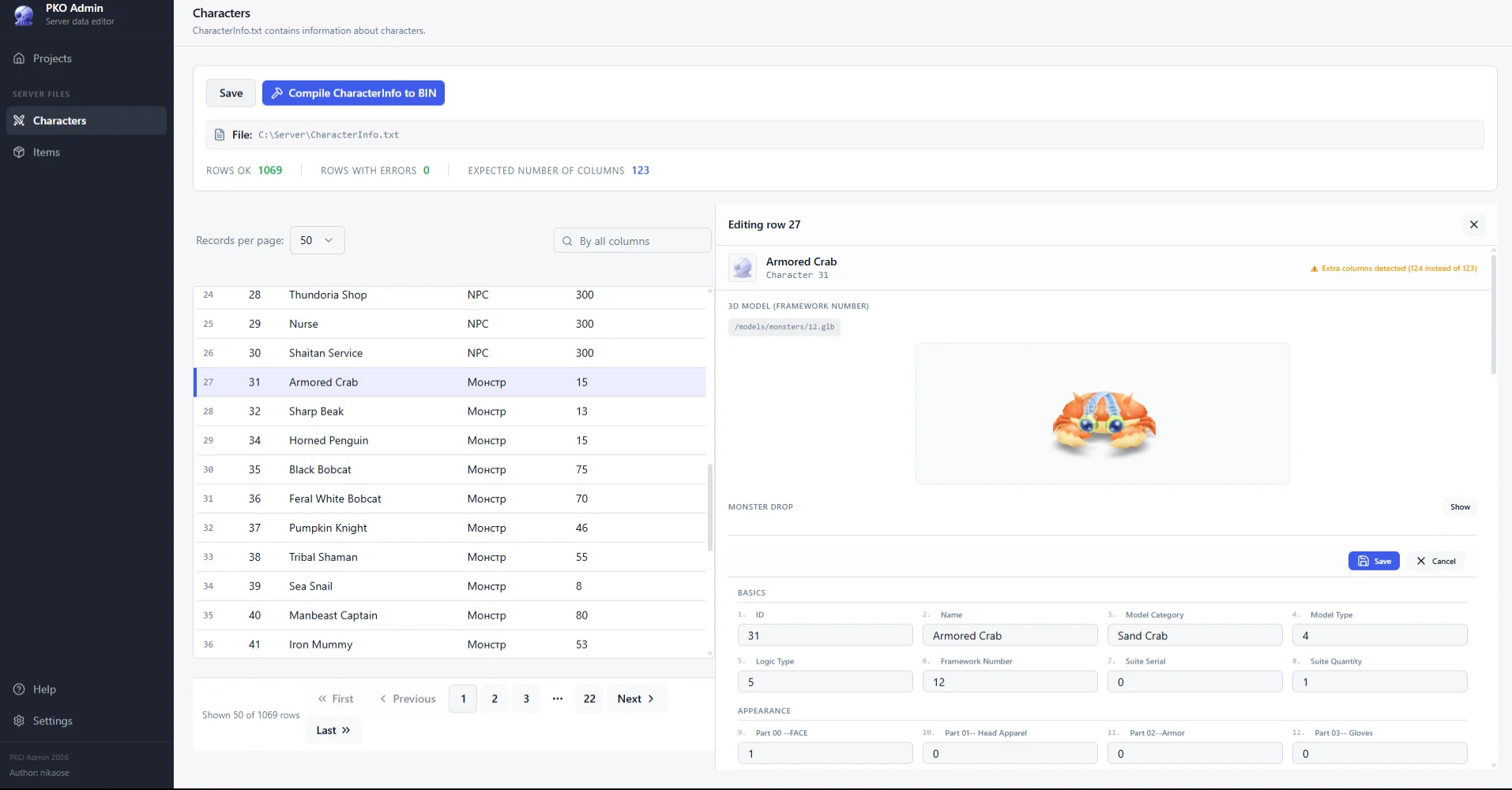Click the search By all columns field
This screenshot has width=1512, height=790.
pyautogui.click(x=640, y=241)
